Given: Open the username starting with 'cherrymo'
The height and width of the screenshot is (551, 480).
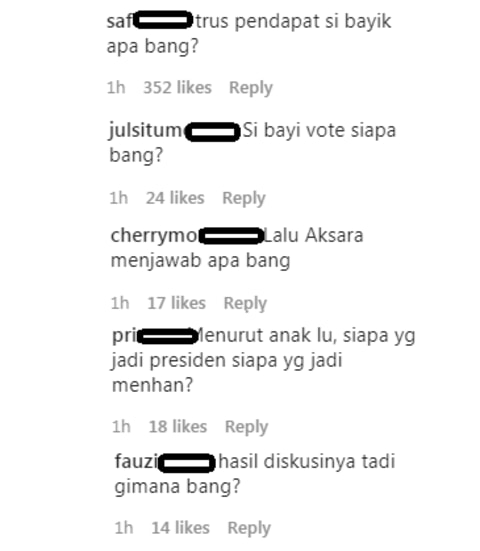Looking at the screenshot, I should [x=187, y=235].
